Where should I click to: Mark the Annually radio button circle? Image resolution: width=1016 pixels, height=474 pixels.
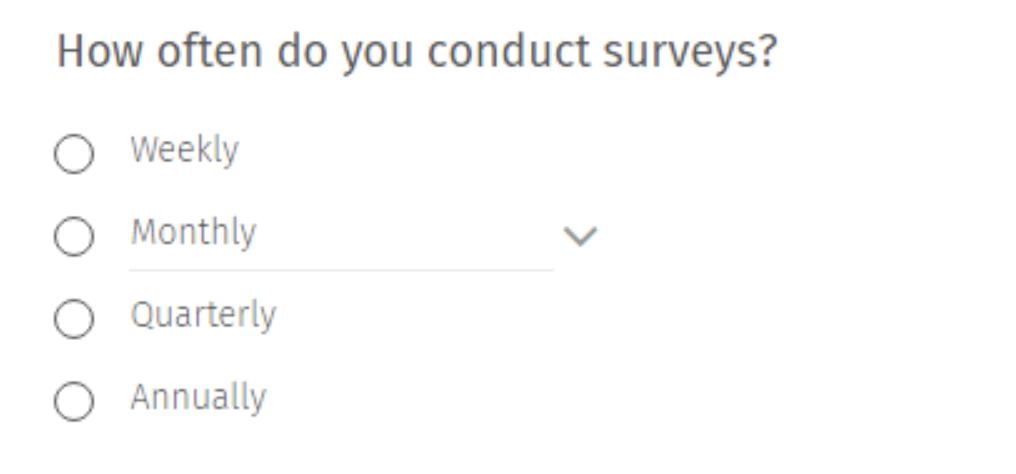point(74,402)
